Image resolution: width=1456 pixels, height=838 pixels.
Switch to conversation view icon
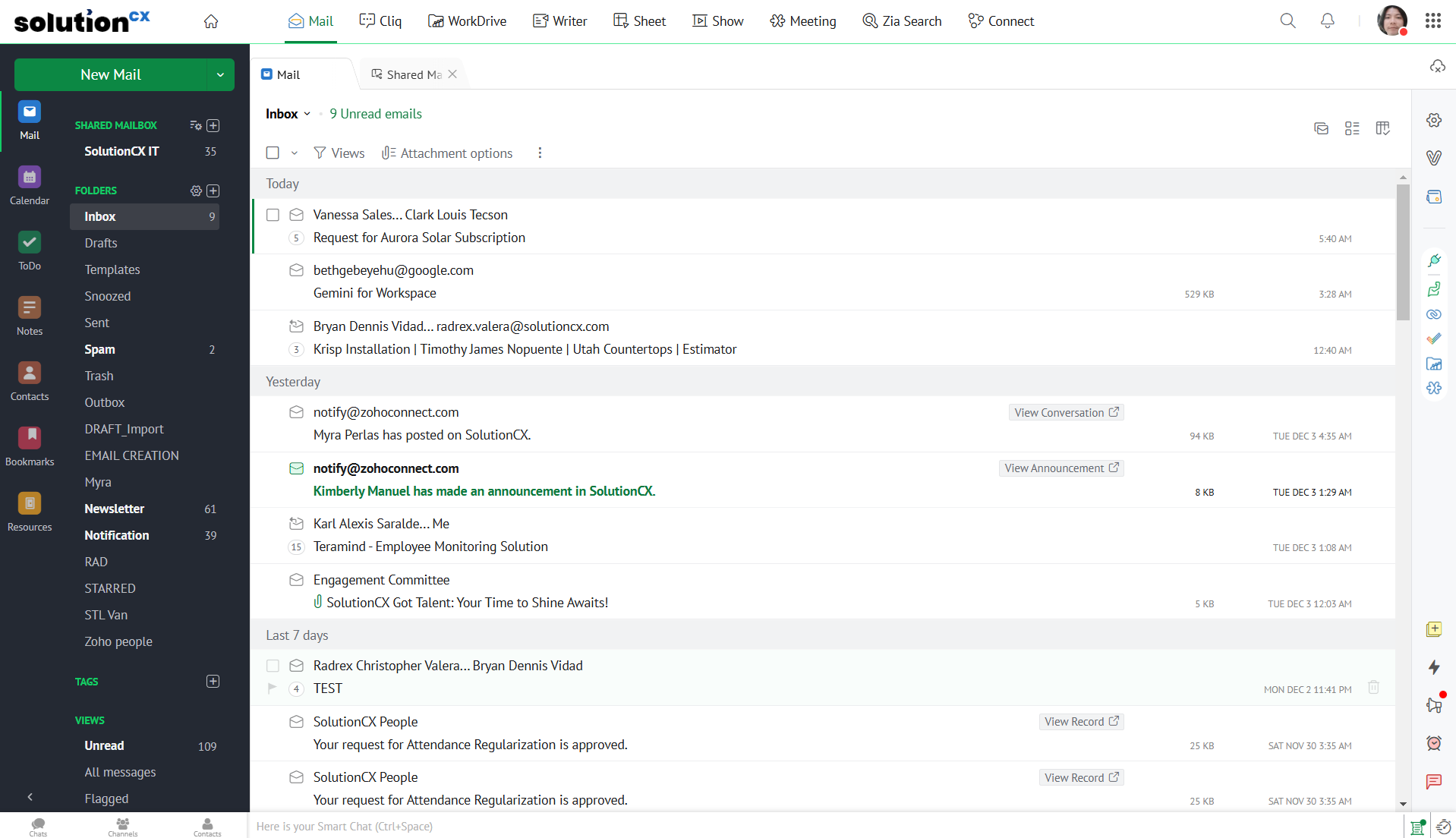(x=1322, y=128)
